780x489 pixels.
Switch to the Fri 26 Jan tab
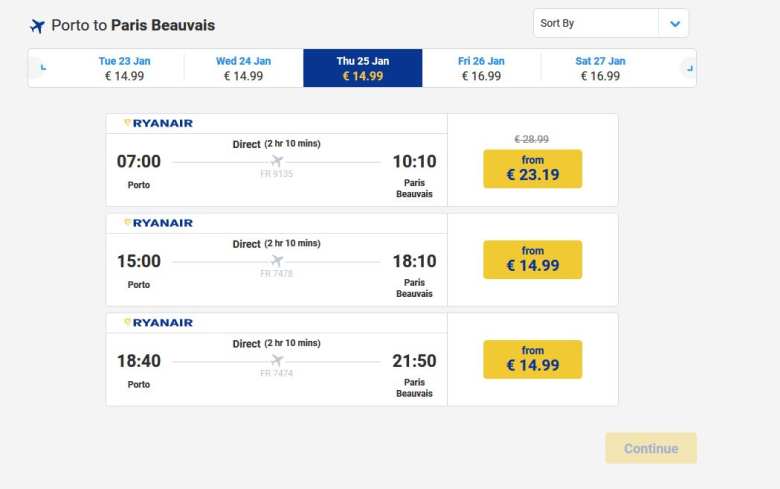coord(481,68)
